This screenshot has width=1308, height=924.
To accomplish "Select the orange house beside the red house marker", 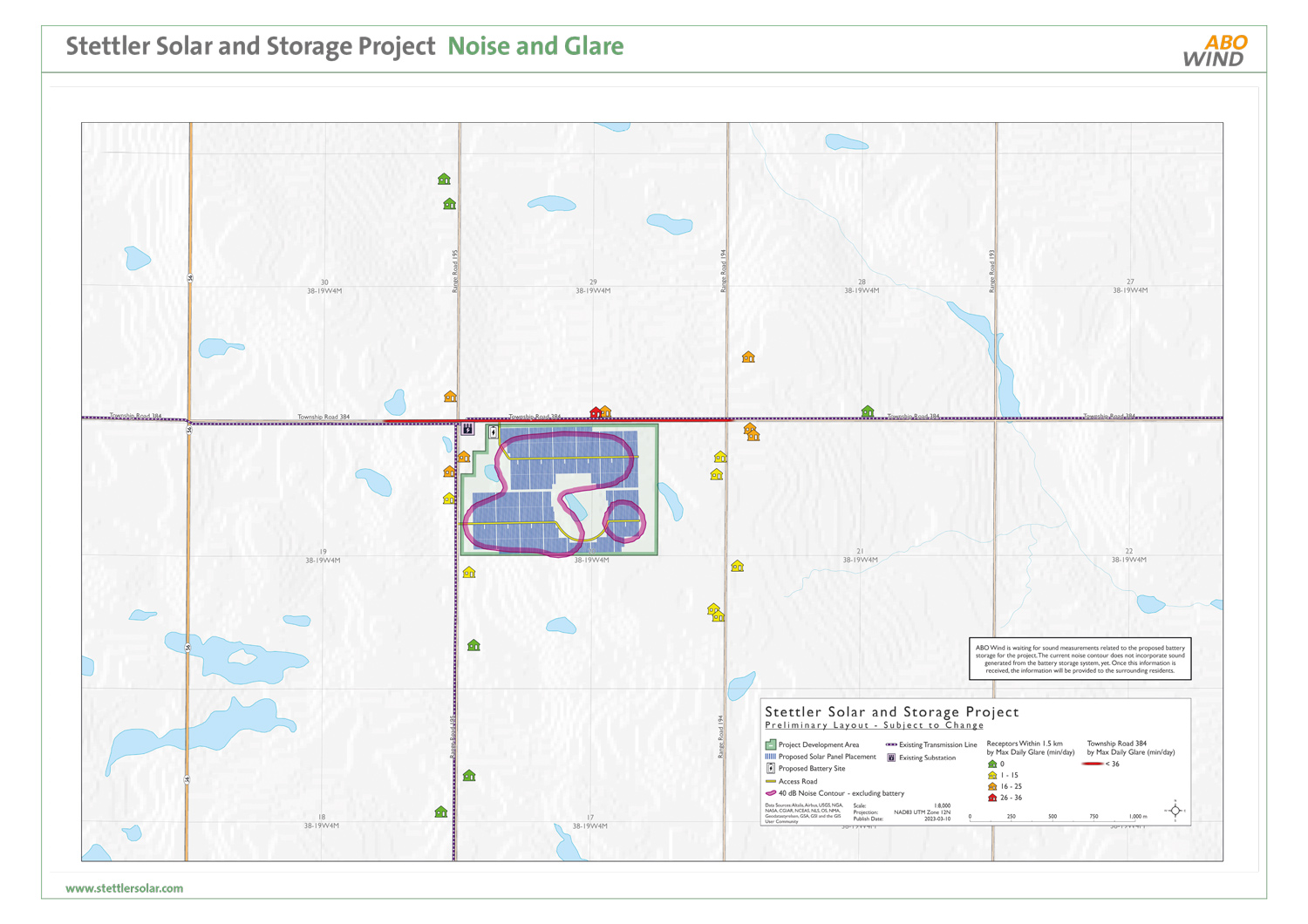I will click(605, 411).
